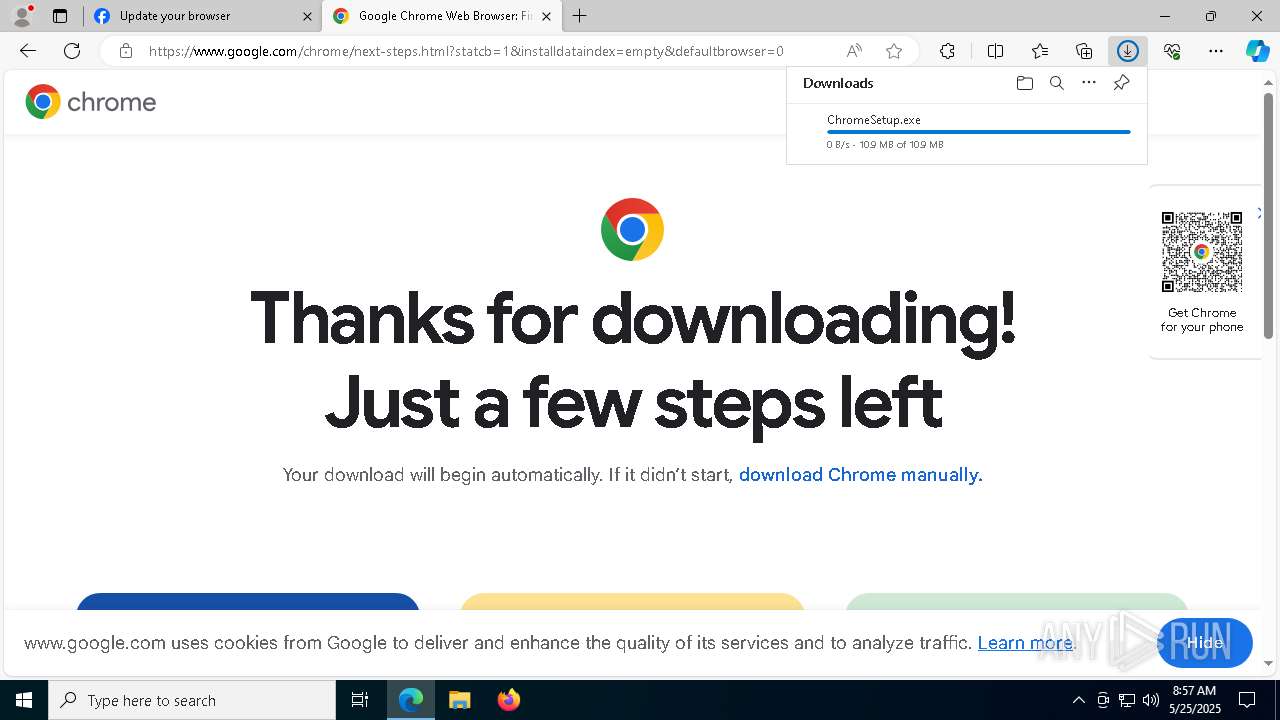Open the Extensions puzzle icon
The image size is (1280, 720).
tap(947, 51)
